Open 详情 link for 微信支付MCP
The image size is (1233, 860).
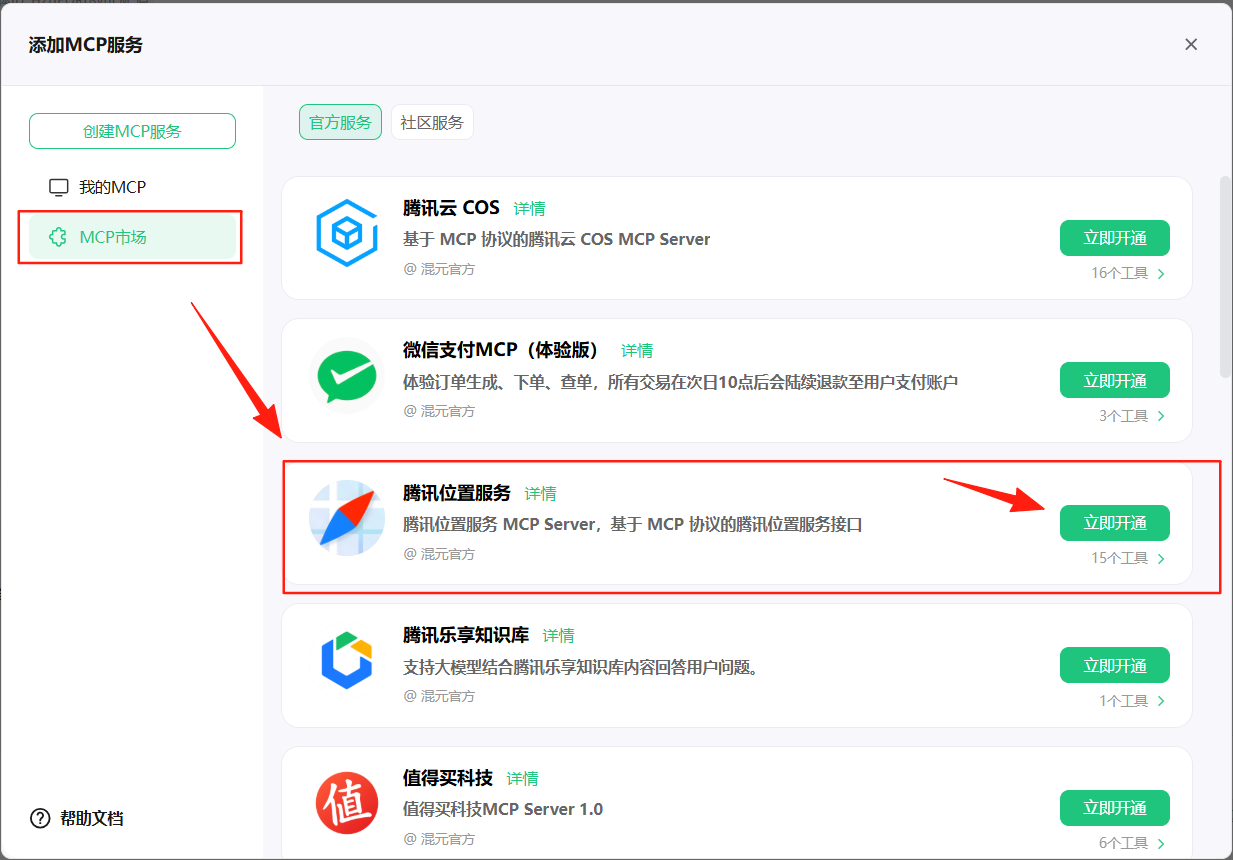coord(637,350)
